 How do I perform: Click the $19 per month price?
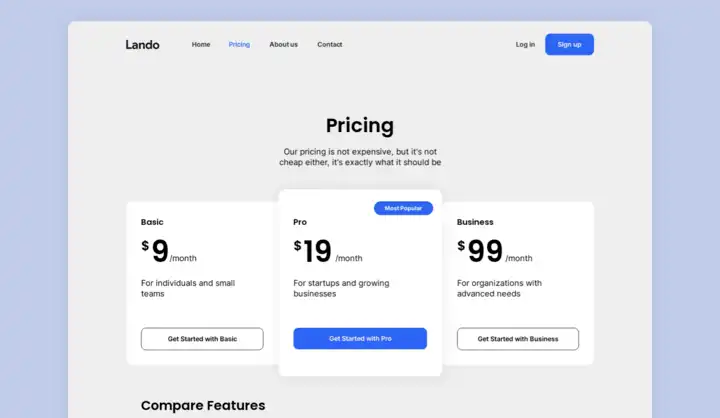[x=327, y=252]
